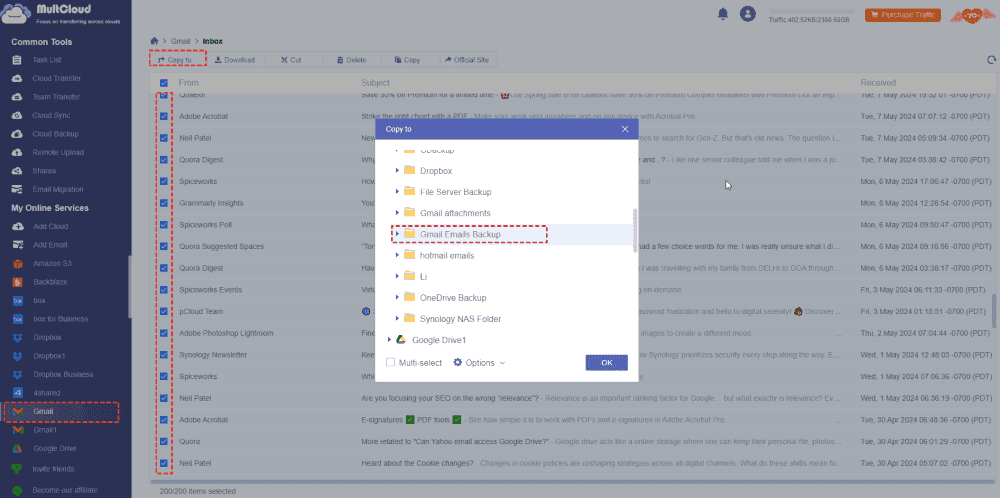Uncheck the Spiceworks Poll email checkbox
The width and height of the screenshot is (1000, 498).
point(164,224)
